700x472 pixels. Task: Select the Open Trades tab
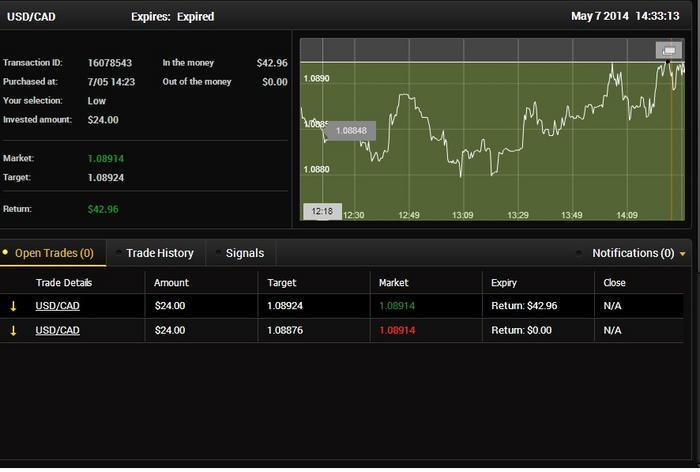coord(54,254)
